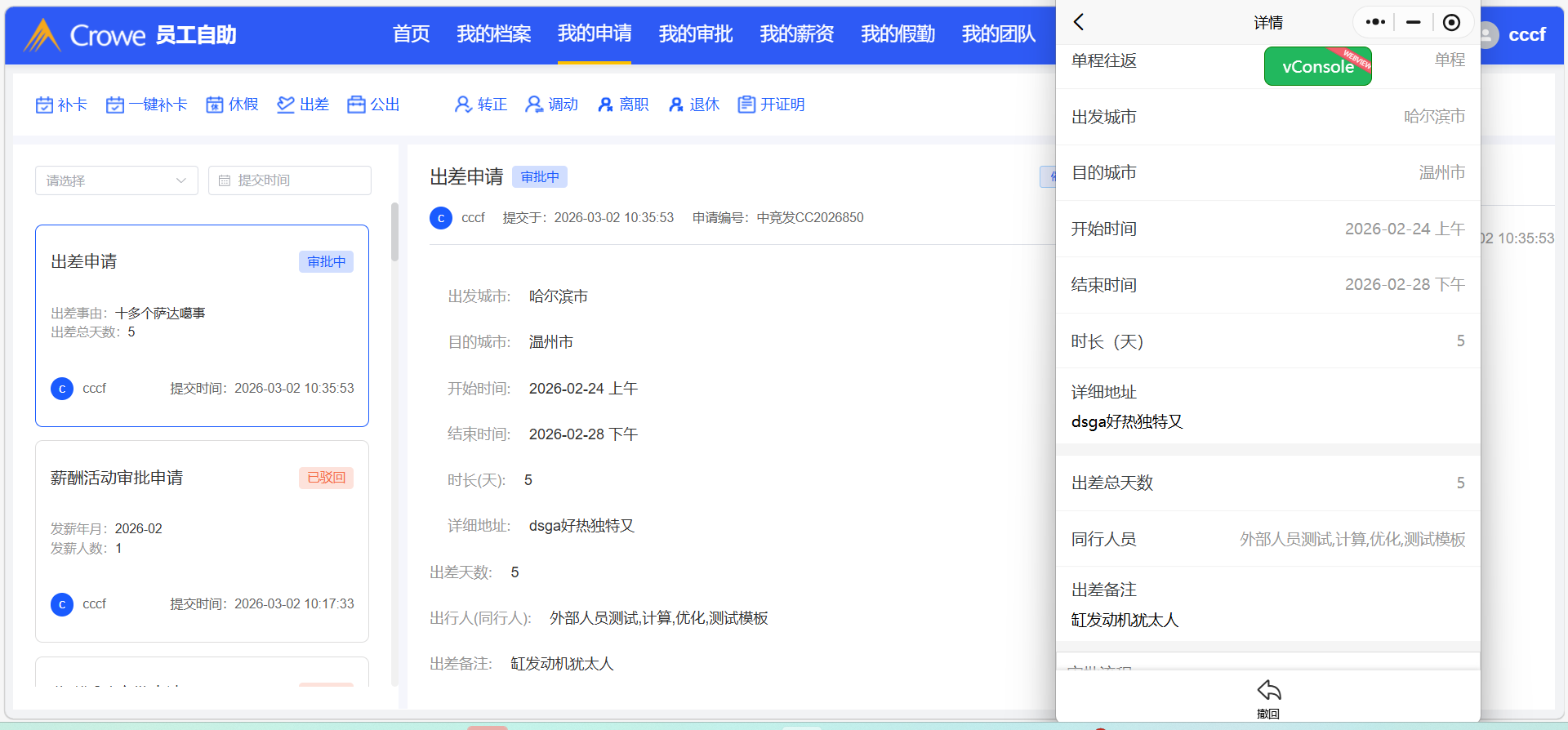Screen dimensions: 1568x730
Task: Click the green vConsole button
Action: tap(1317, 67)
